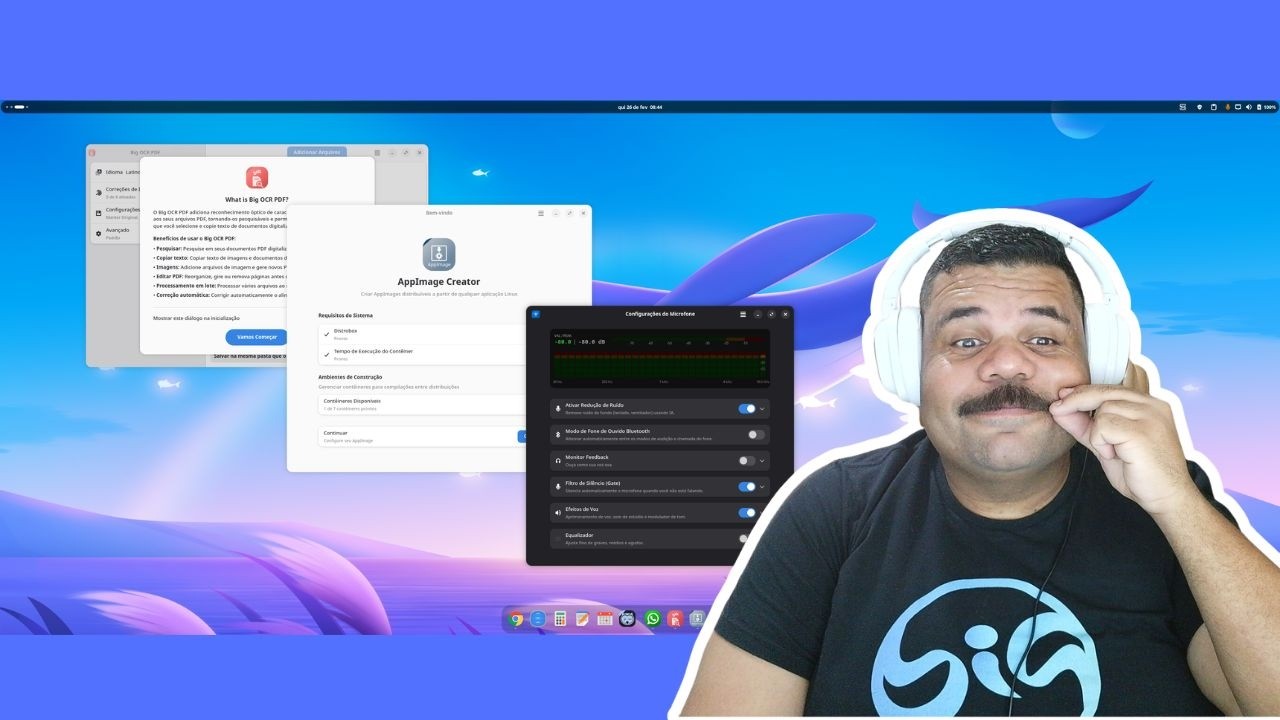The image size is (1280, 720).
Task: Click the clock date in top panel
Action: click(x=640, y=107)
